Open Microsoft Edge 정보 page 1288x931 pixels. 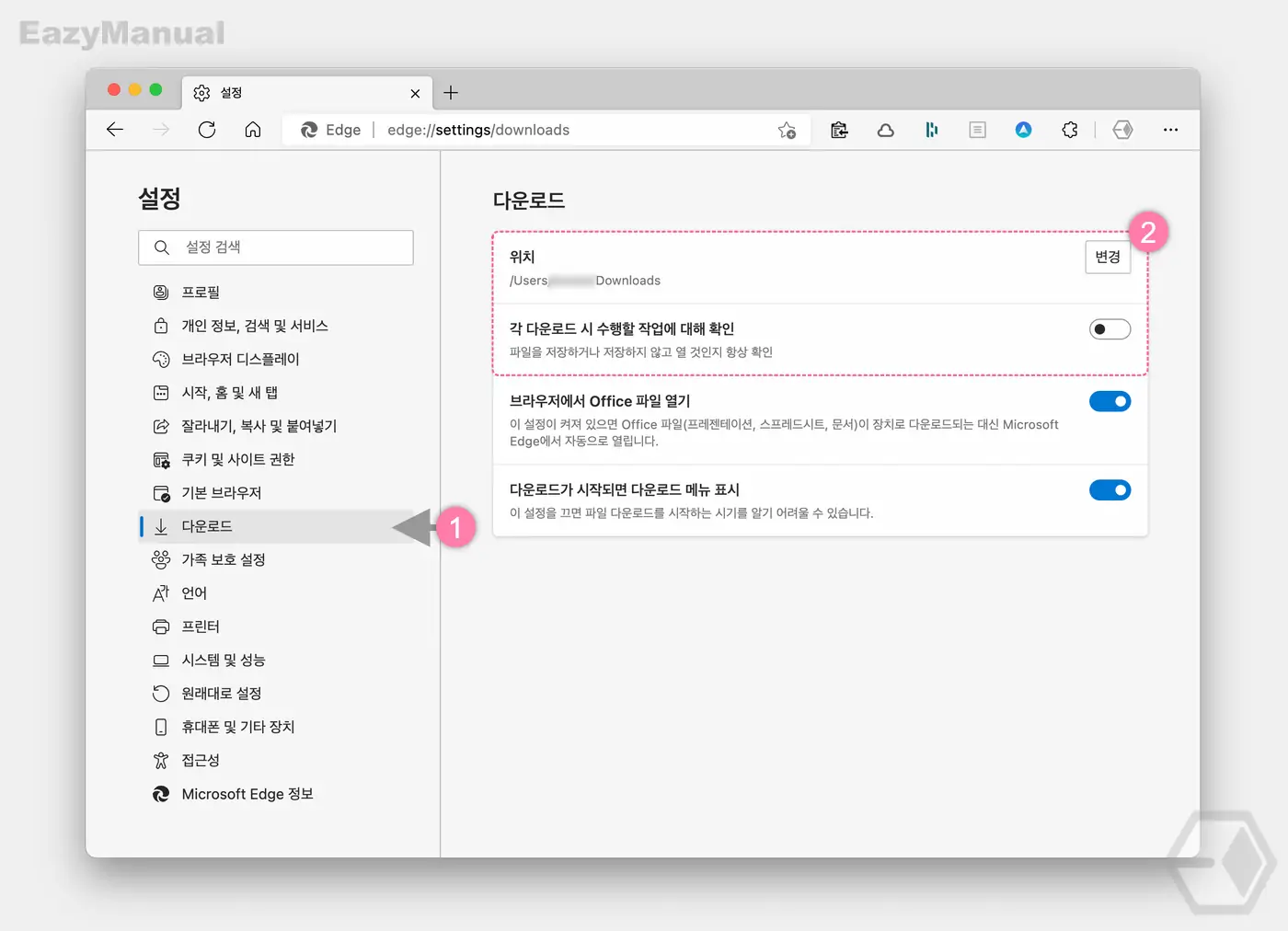pos(276,794)
